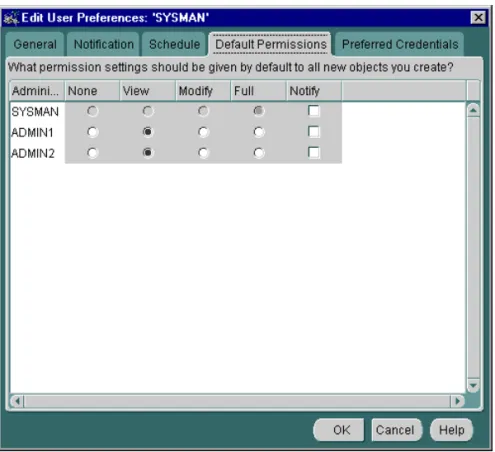Screen dimensions: 495x452
Task: Open the Preferred Credentials tab
Action: click(x=400, y=44)
